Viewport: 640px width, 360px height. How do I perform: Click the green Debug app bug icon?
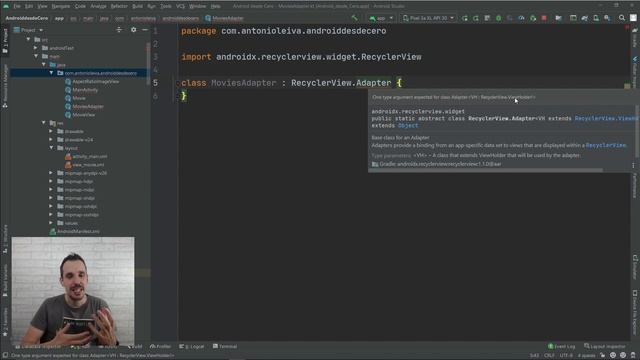(498, 18)
